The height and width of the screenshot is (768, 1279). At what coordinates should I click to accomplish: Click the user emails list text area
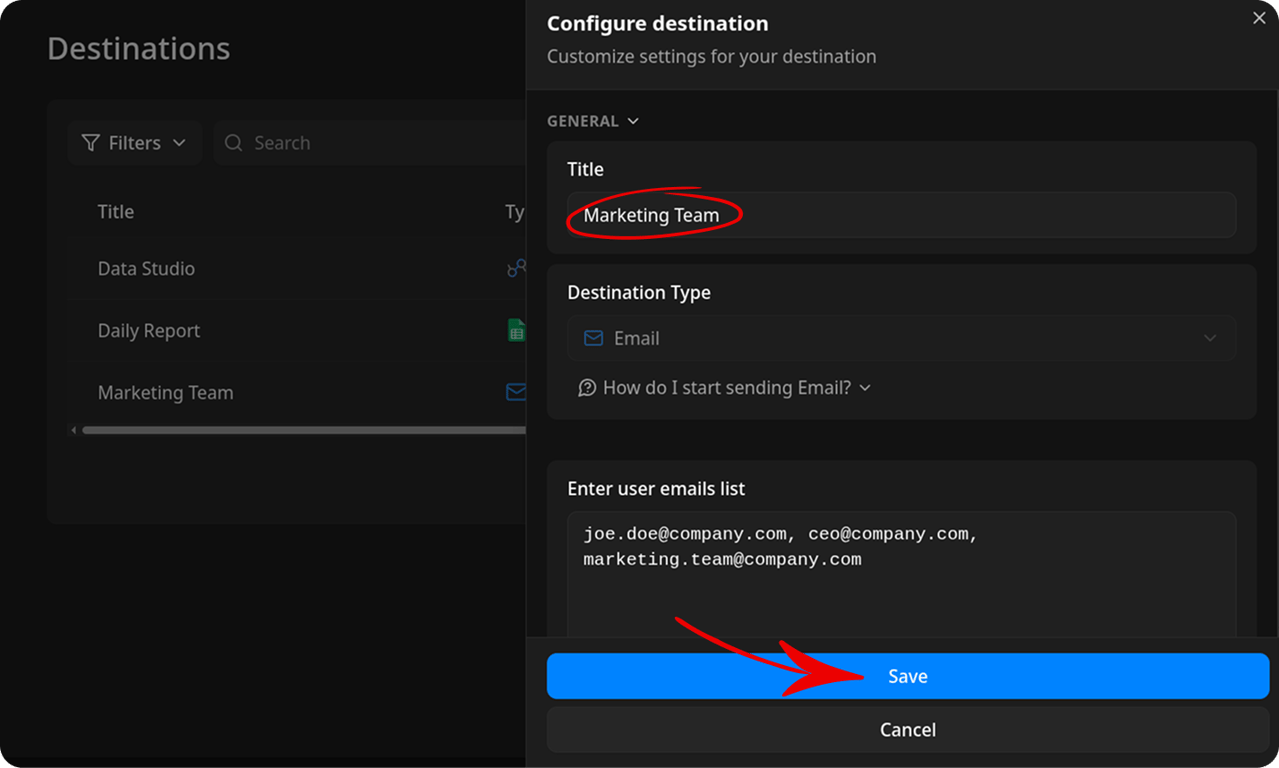coord(901,575)
